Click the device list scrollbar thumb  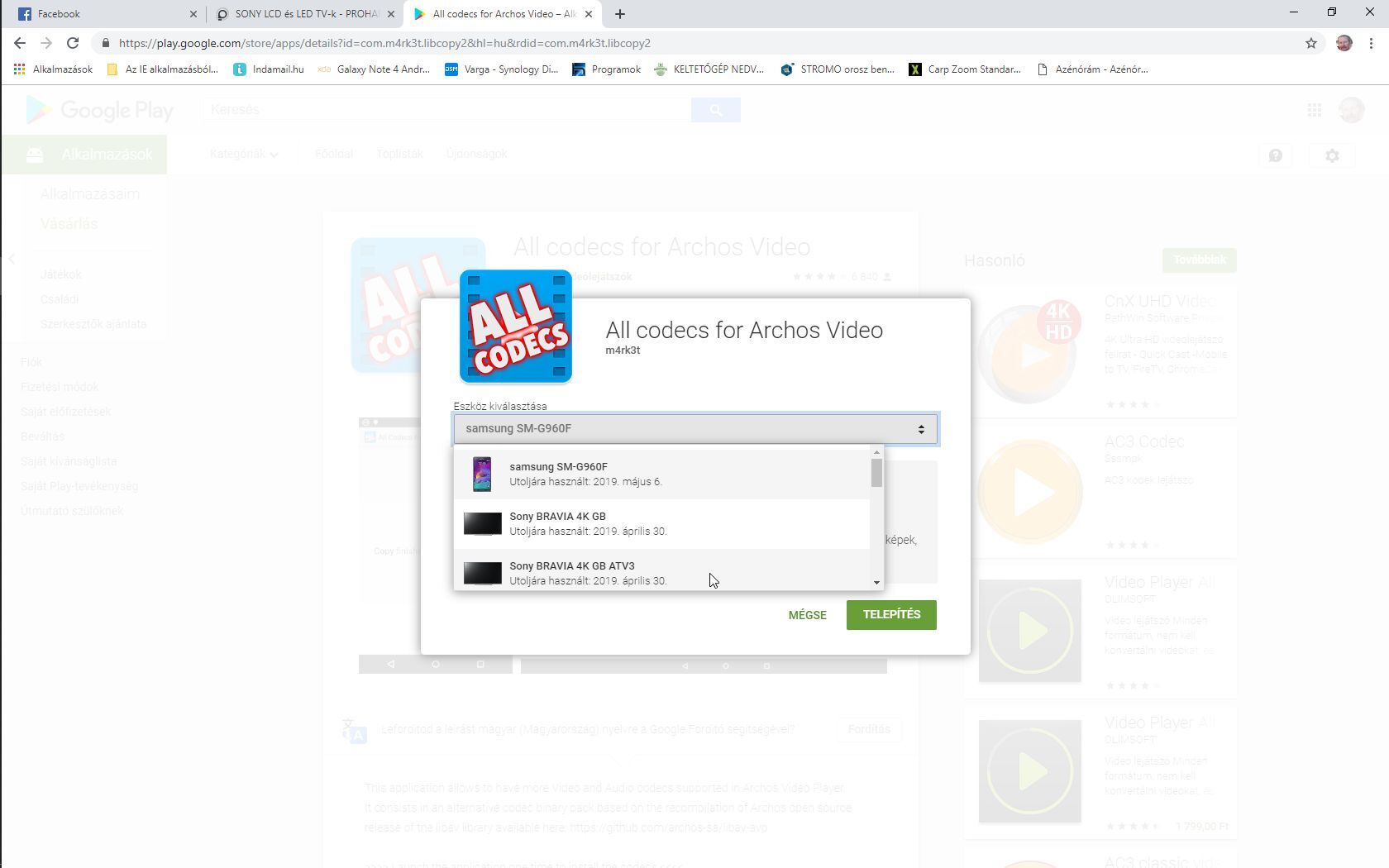point(876,473)
